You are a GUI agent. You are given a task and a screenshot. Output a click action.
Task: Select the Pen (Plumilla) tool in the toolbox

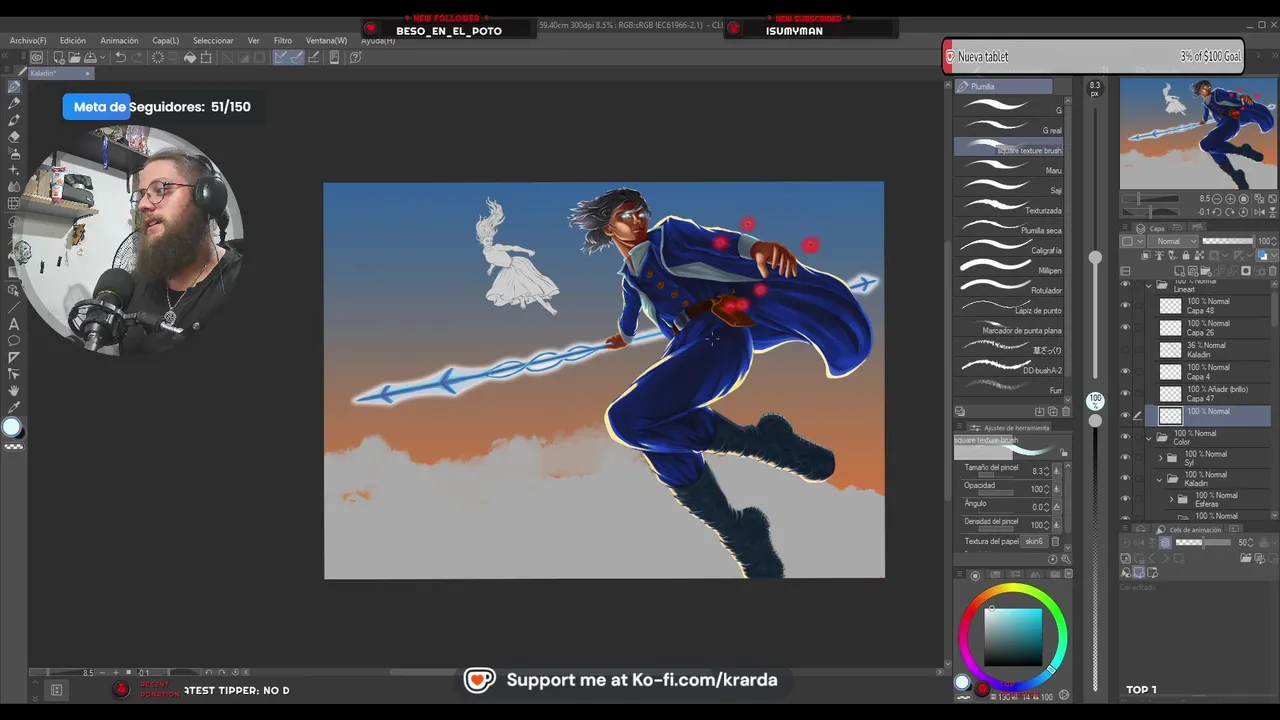pyautogui.click(x=14, y=87)
